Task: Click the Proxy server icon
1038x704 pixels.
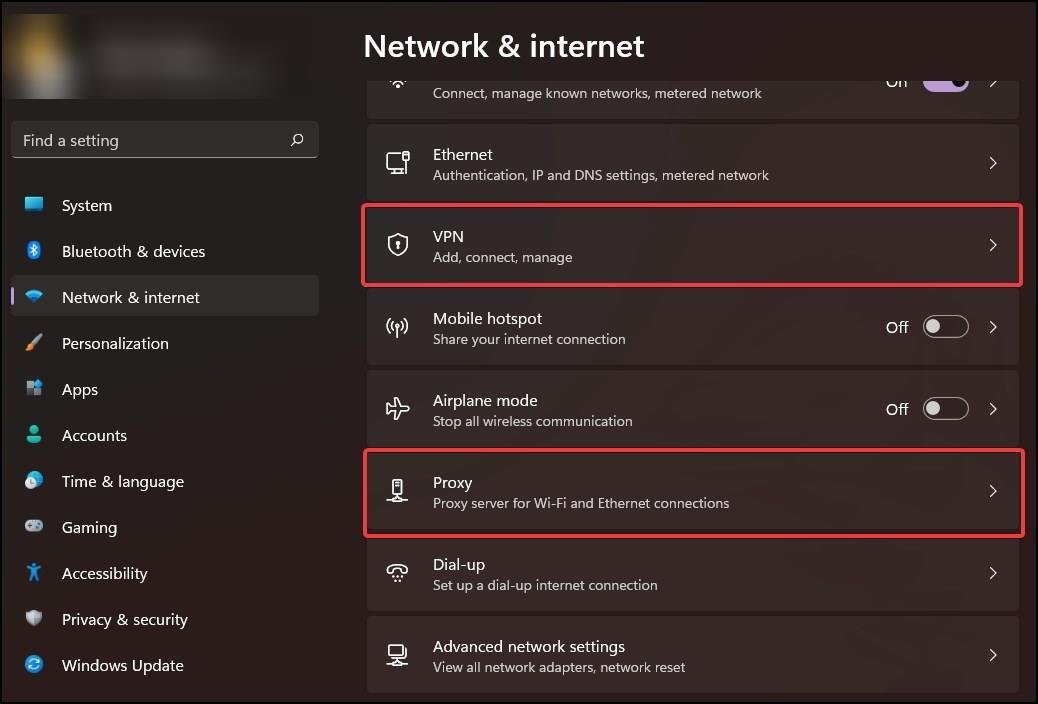Action: pos(397,491)
